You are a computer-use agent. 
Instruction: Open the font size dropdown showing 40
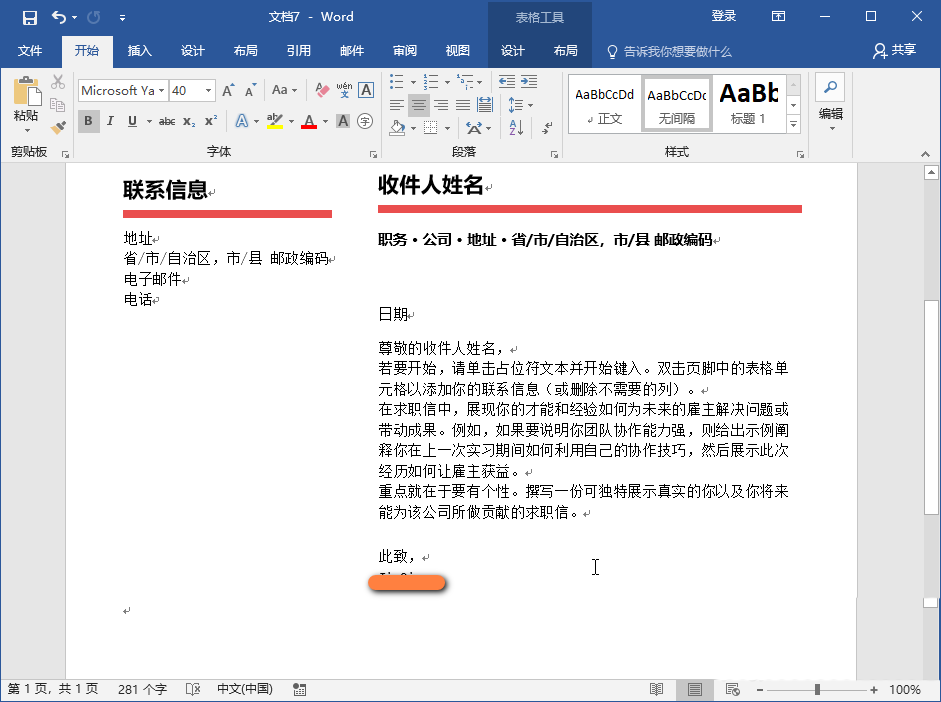209,90
